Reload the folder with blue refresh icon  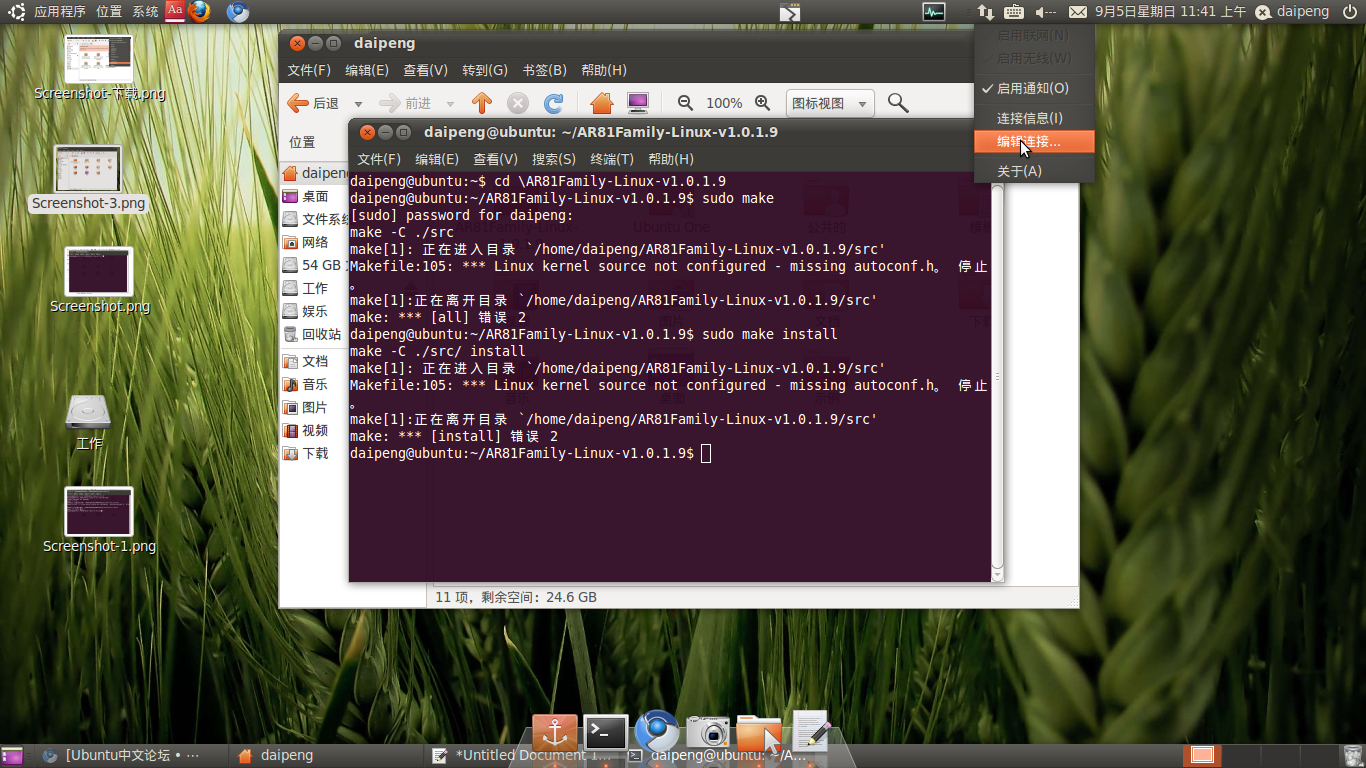pyautogui.click(x=553, y=103)
